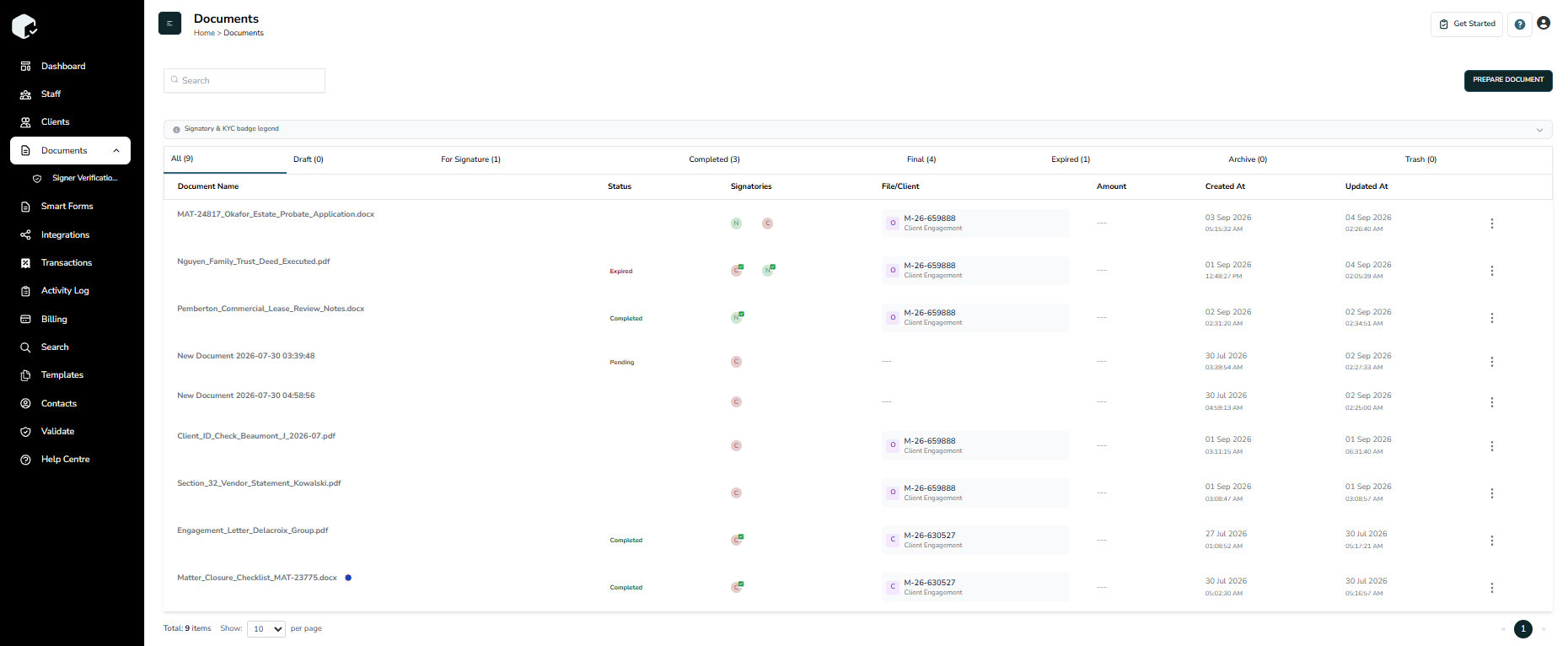This screenshot has width=1568, height=646.
Task: Sort by Document Name column header
Action: point(208,186)
